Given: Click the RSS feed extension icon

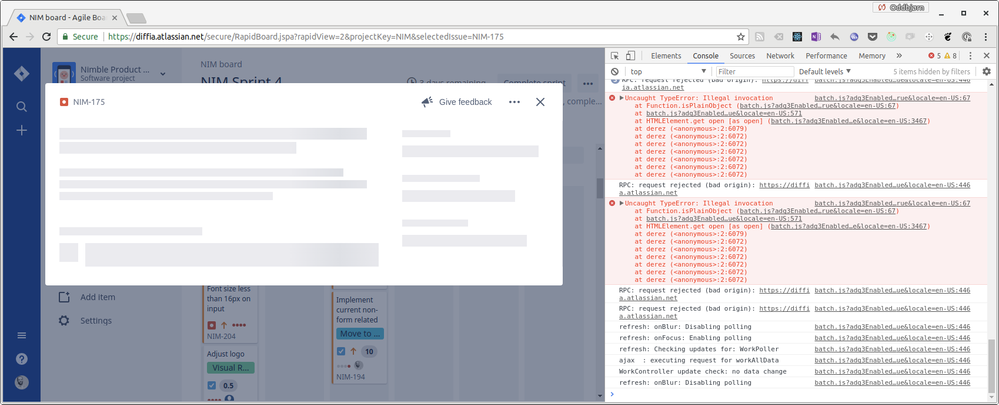Looking at the screenshot, I should (x=759, y=37).
